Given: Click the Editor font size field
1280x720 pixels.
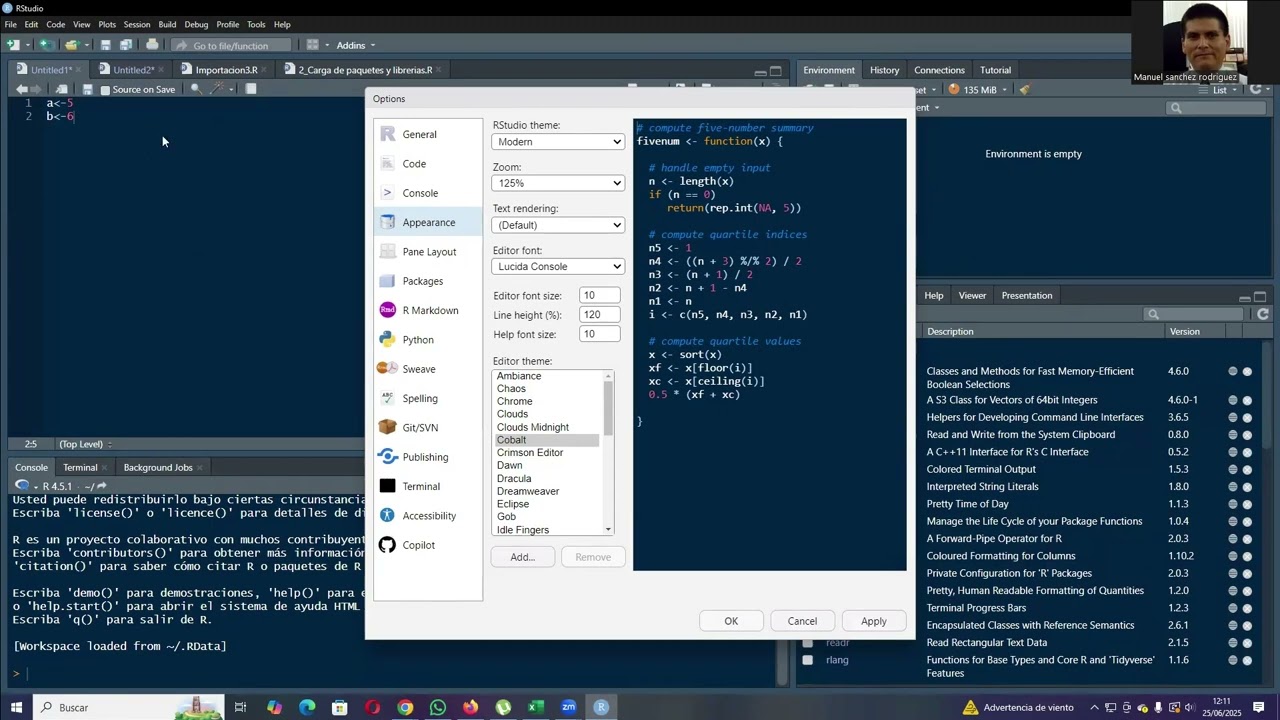Looking at the screenshot, I should point(599,295).
